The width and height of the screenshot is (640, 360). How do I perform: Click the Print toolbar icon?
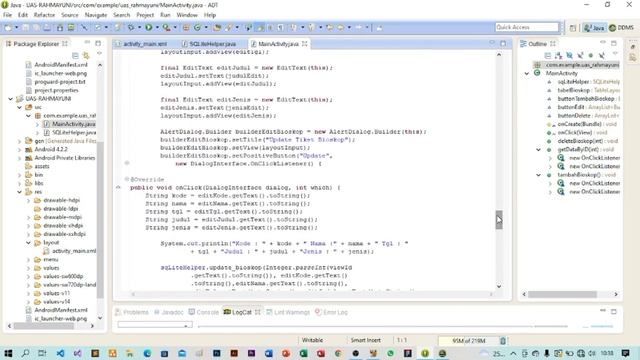(47, 27)
